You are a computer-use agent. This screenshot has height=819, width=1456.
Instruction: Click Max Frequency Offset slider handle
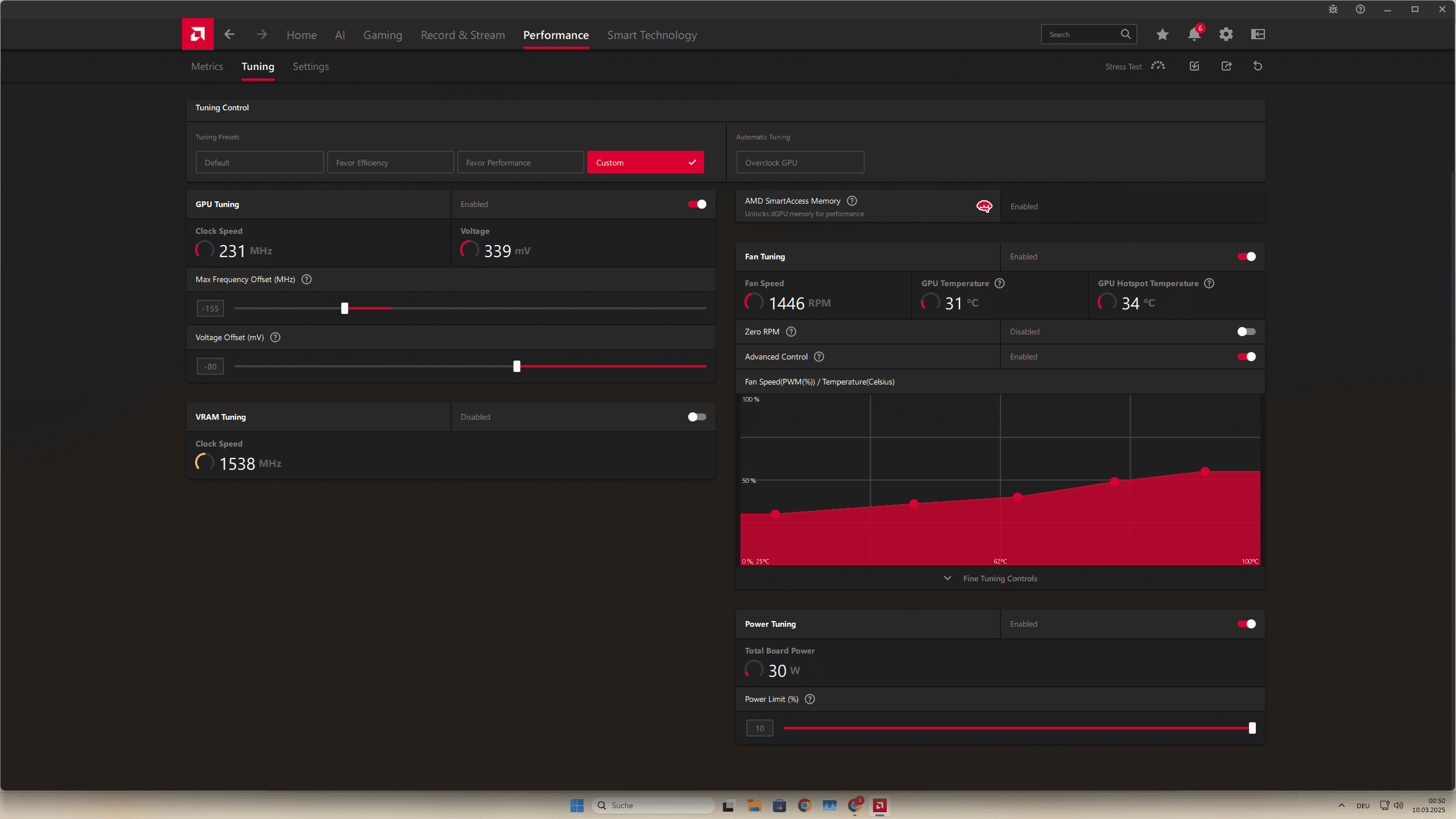[x=345, y=308]
